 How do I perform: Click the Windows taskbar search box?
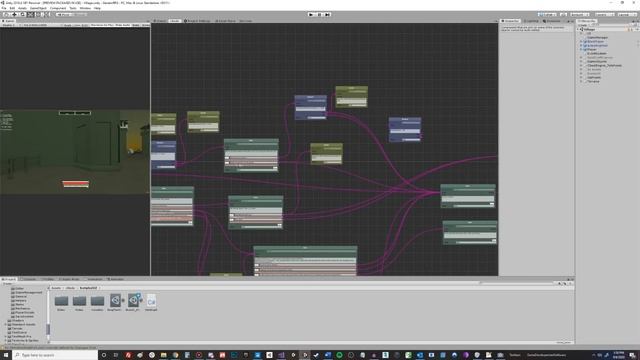tap(55, 355)
